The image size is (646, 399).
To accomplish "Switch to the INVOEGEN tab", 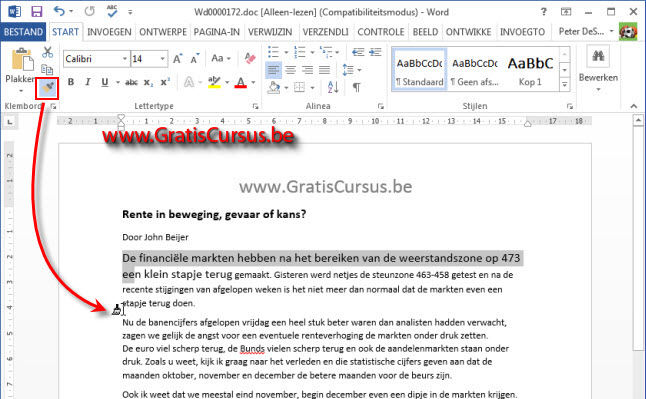I will tap(109, 32).
